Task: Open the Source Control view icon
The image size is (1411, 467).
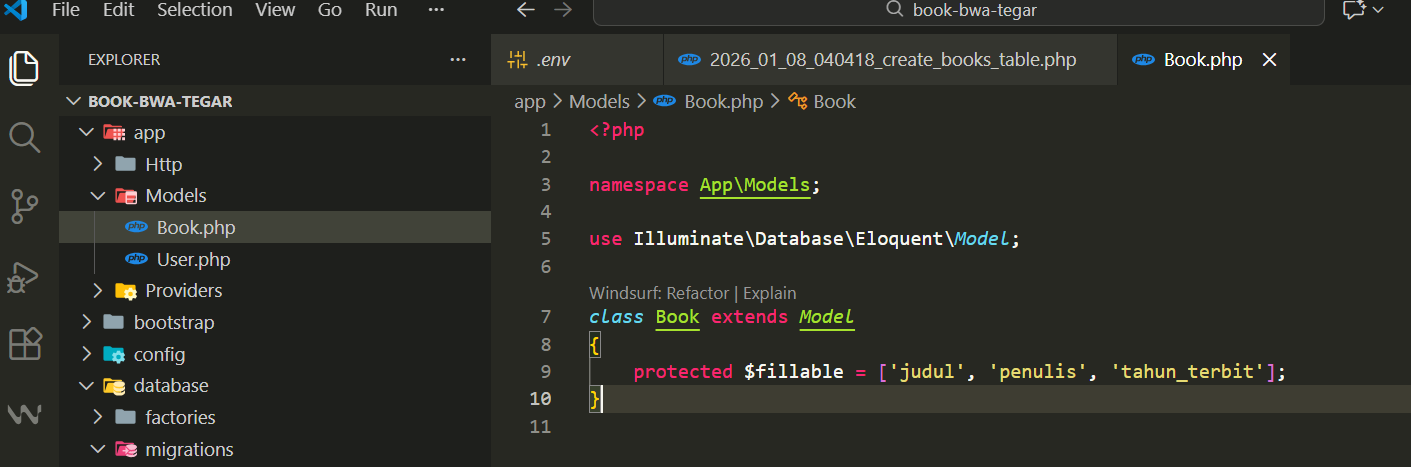Action: click(24, 206)
